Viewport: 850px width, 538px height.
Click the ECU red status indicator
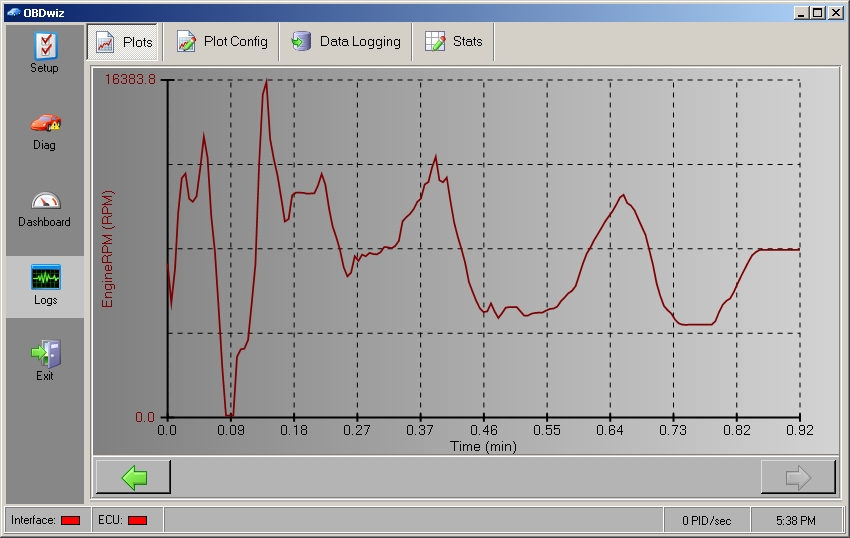(137, 520)
